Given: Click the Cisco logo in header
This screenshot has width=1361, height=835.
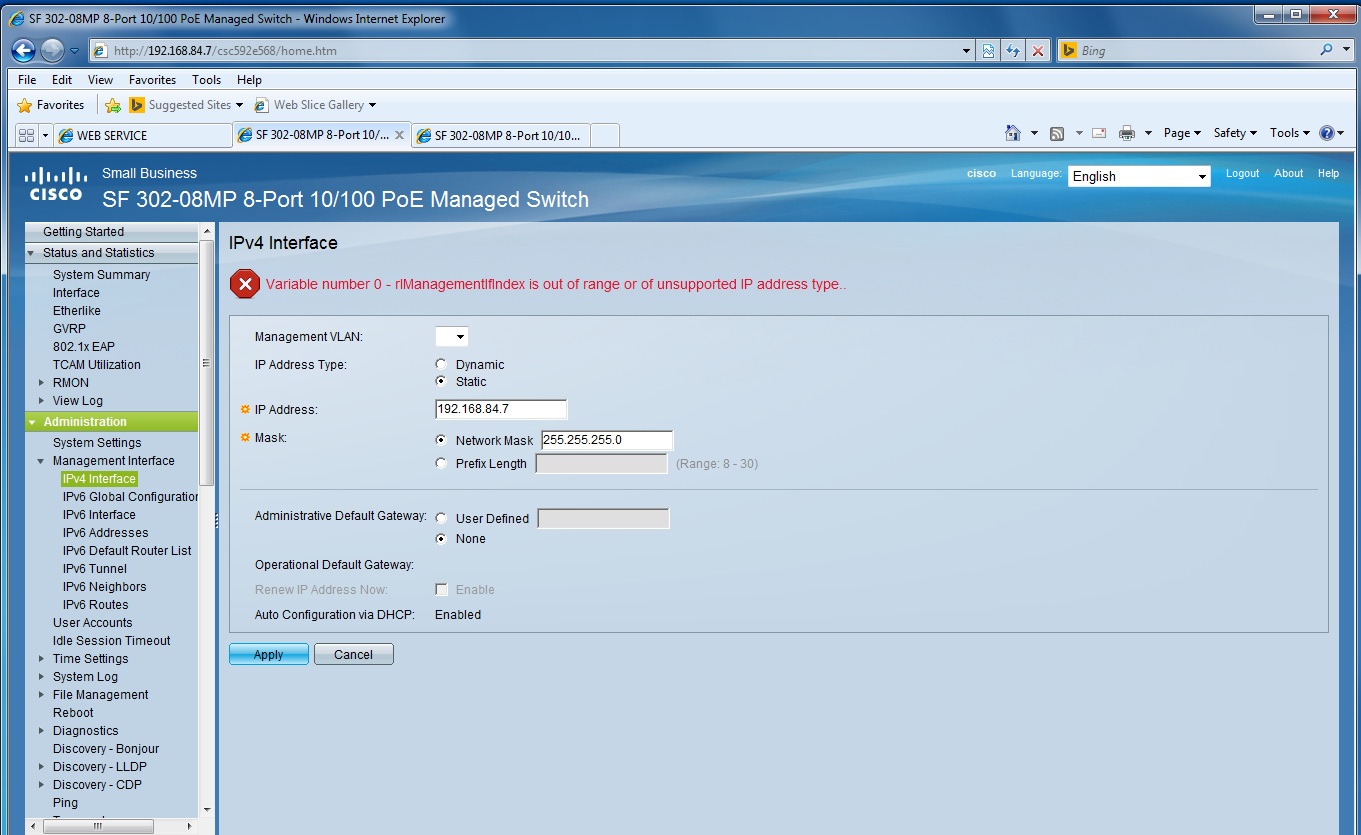Looking at the screenshot, I should 56,184.
